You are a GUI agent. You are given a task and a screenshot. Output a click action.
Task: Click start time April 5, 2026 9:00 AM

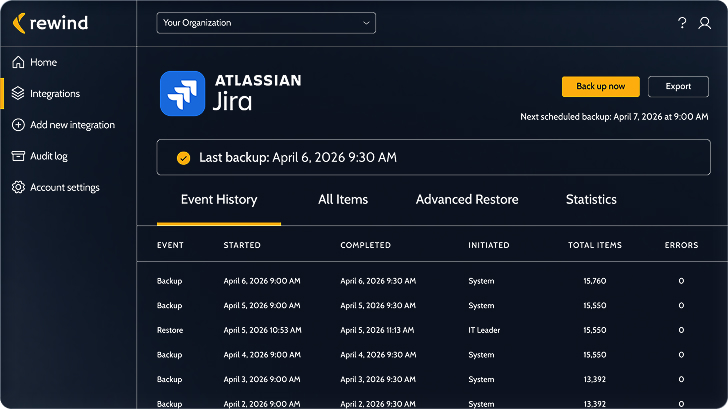262,305
